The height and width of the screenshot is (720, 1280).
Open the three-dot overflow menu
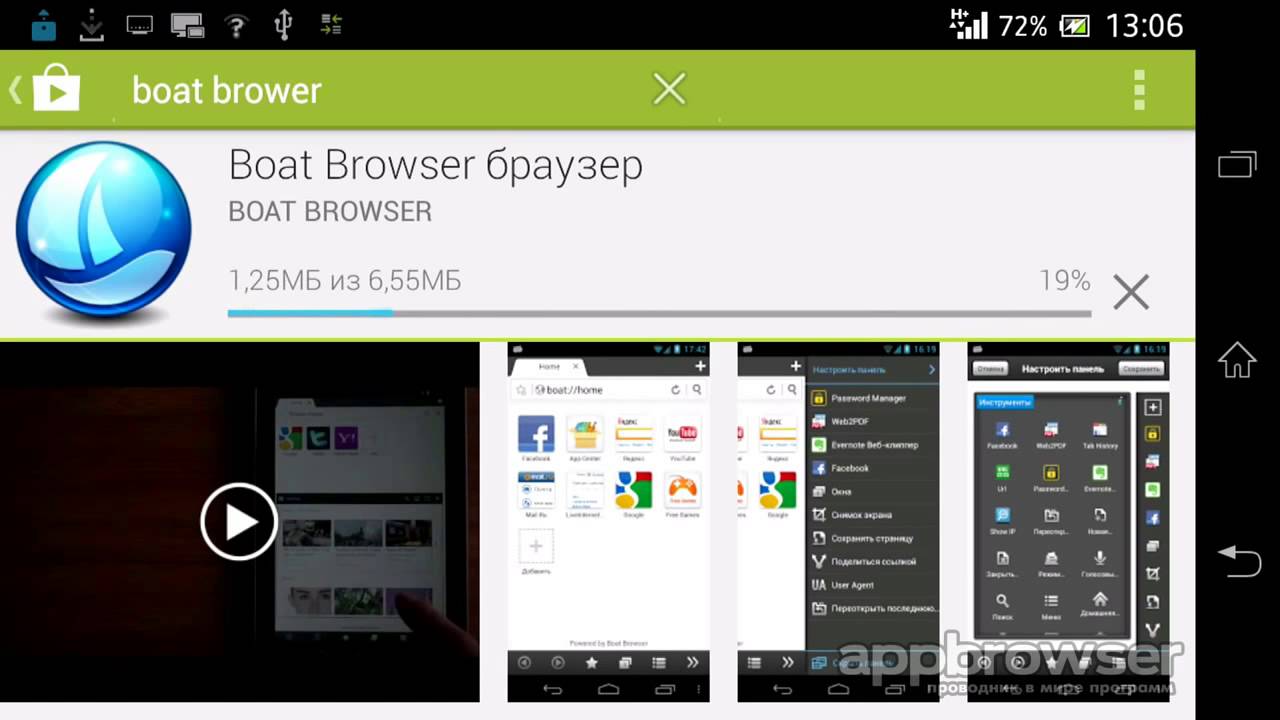[1139, 90]
